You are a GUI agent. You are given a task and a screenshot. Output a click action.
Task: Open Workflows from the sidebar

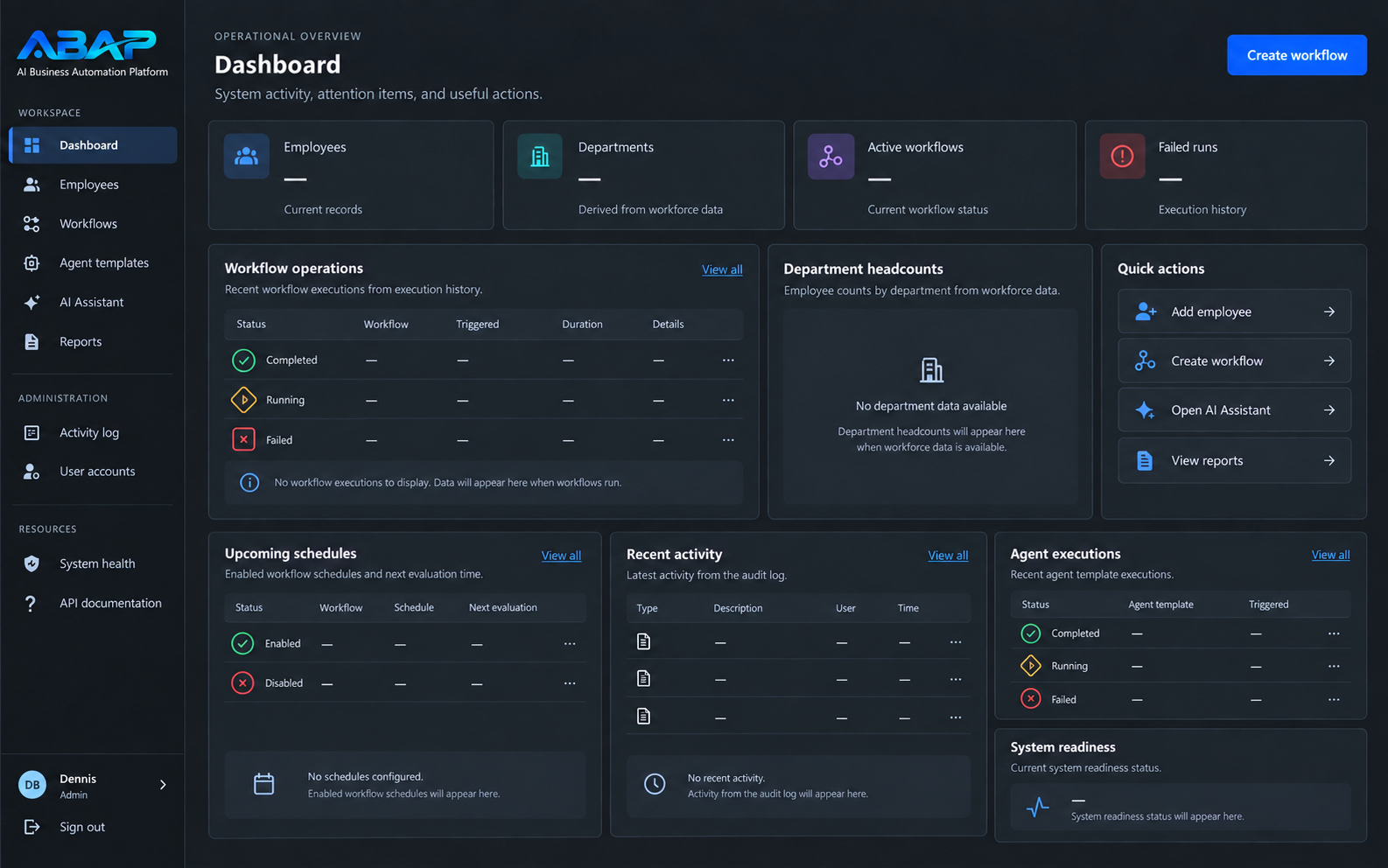point(93,224)
